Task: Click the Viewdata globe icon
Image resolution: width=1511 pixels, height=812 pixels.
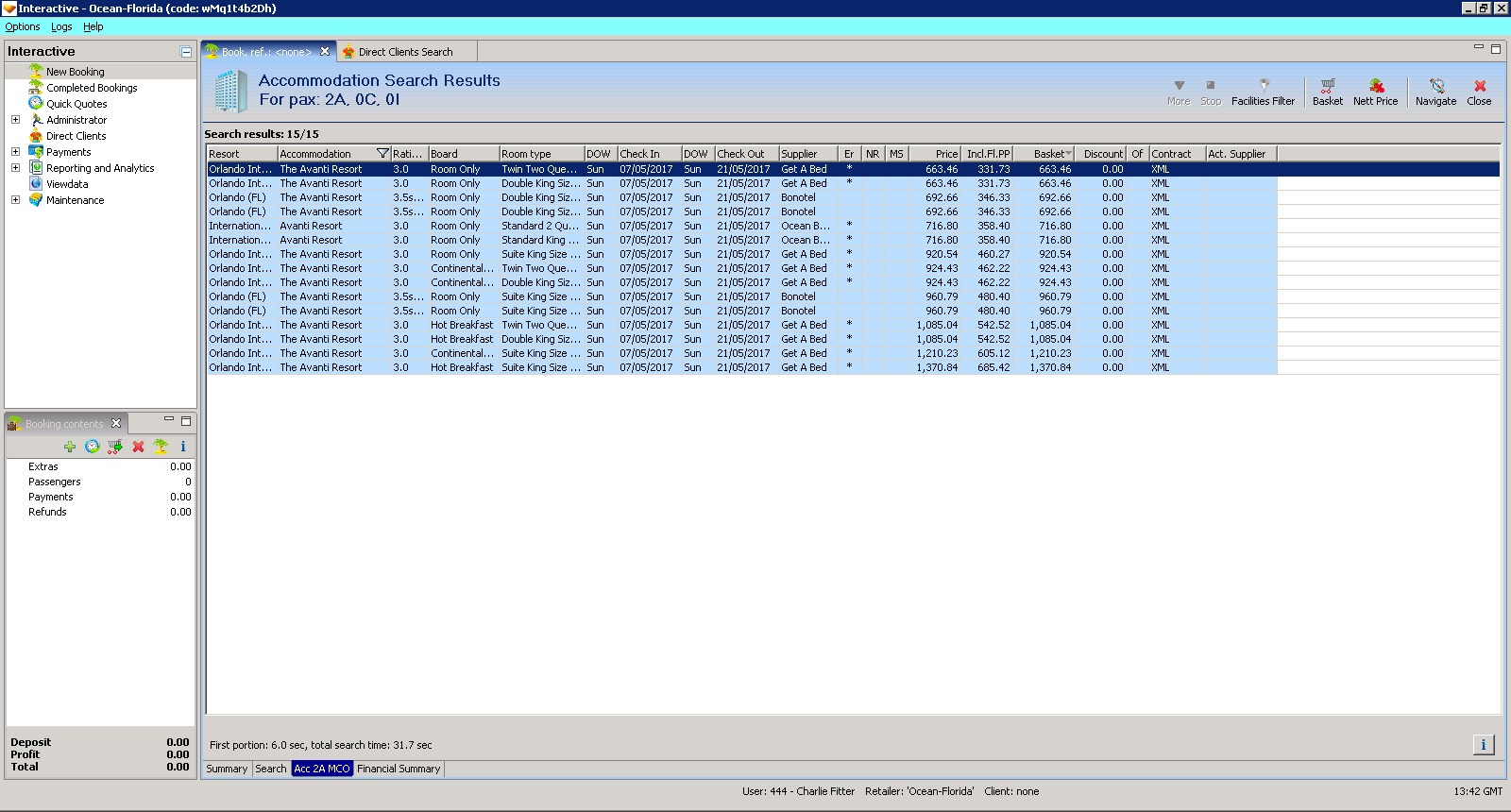Action: pos(36,183)
